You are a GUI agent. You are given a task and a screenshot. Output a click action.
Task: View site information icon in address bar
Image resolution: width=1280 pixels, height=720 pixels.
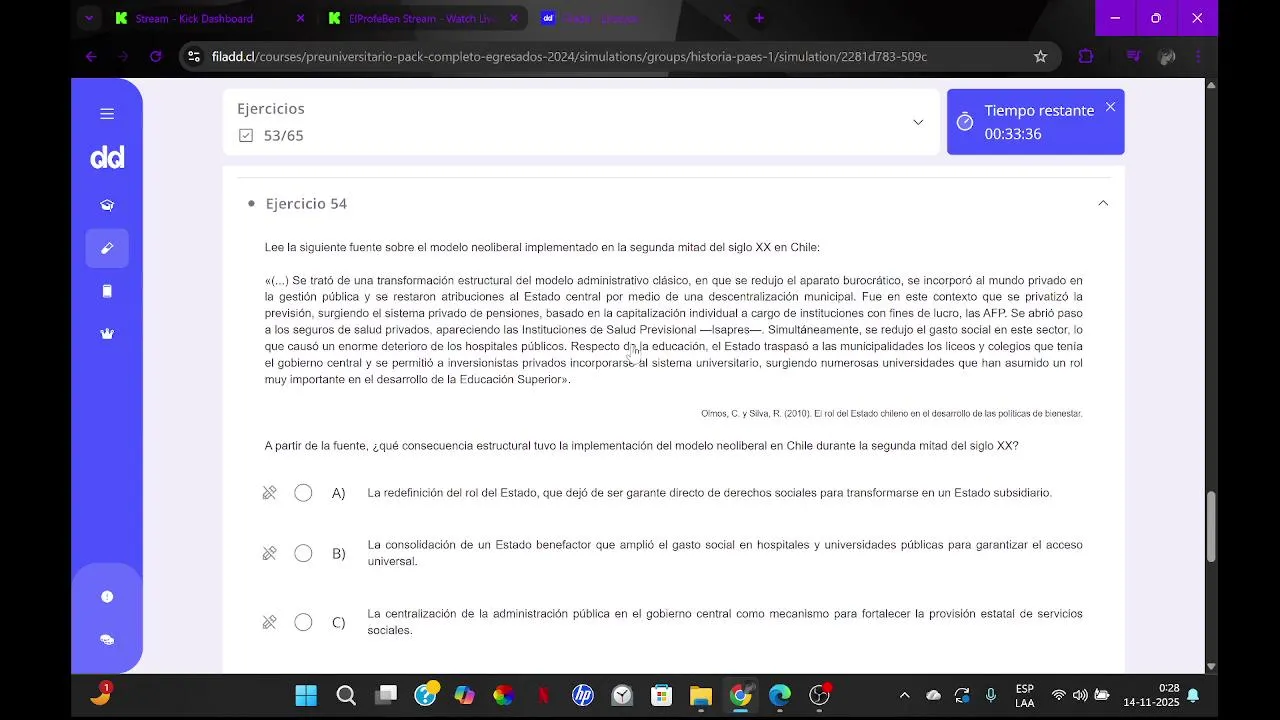click(x=194, y=57)
